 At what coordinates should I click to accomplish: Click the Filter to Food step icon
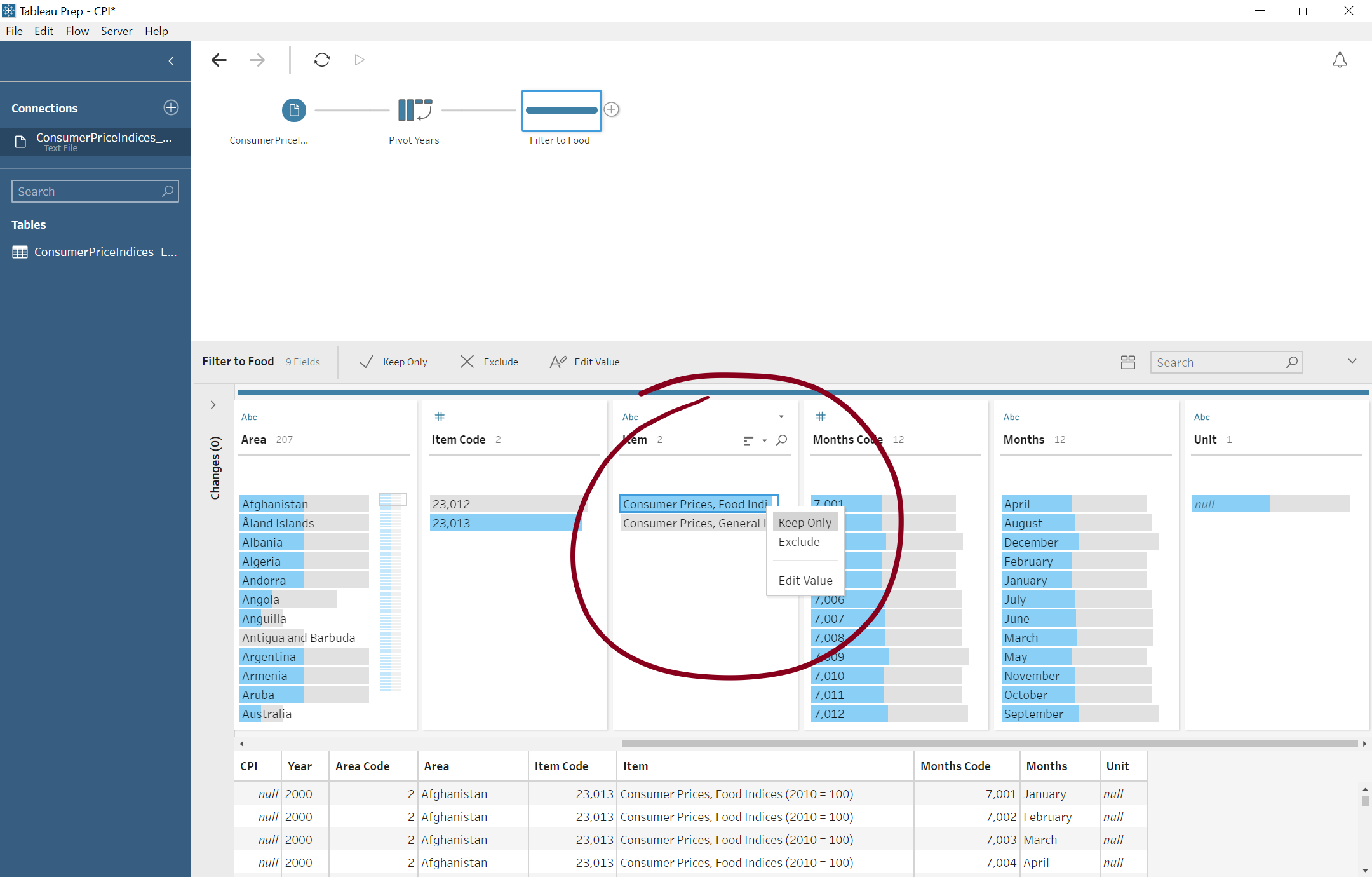(x=560, y=110)
